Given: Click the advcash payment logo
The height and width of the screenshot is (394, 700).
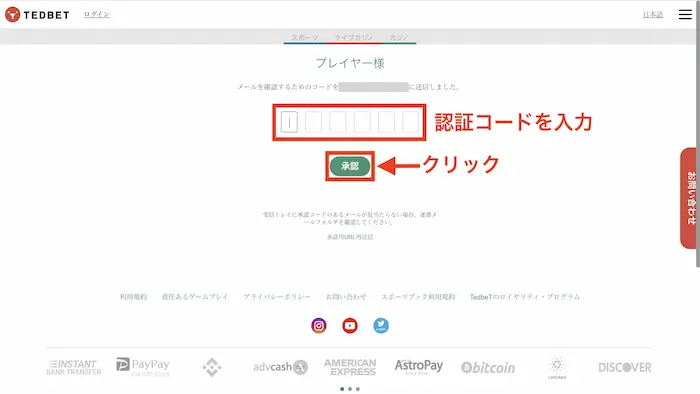Looking at the screenshot, I should (x=281, y=367).
